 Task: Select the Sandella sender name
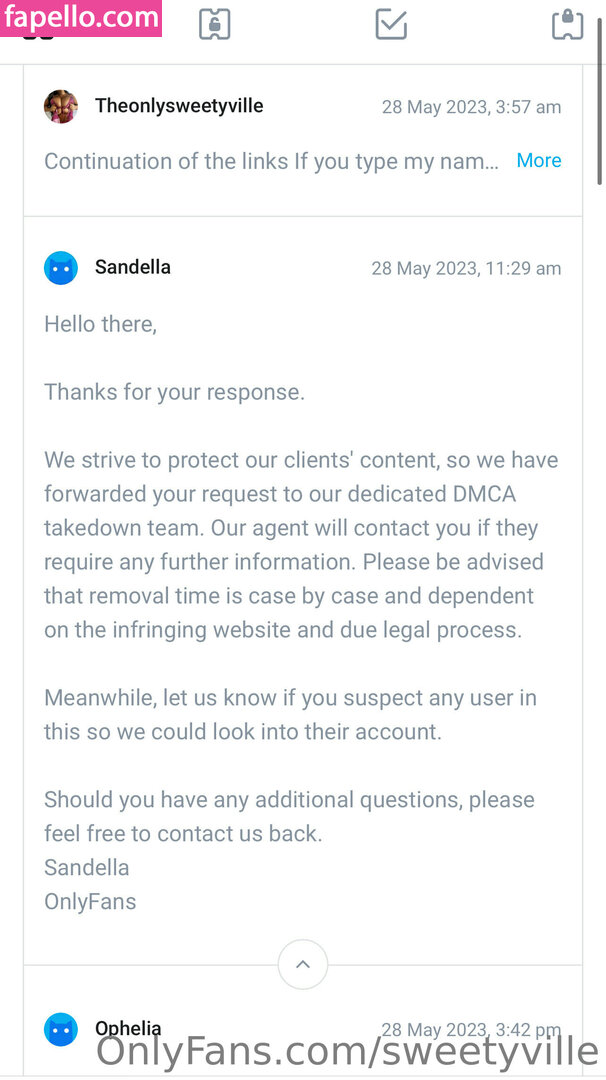[133, 267]
